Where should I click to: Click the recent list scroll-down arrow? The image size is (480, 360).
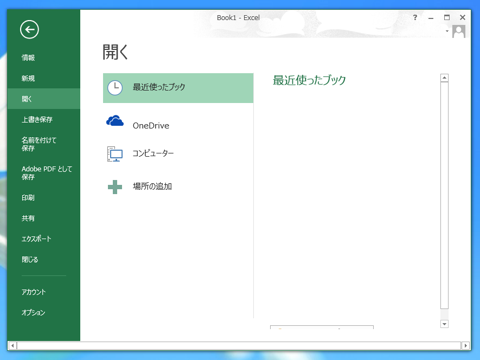pyautogui.click(x=444, y=324)
